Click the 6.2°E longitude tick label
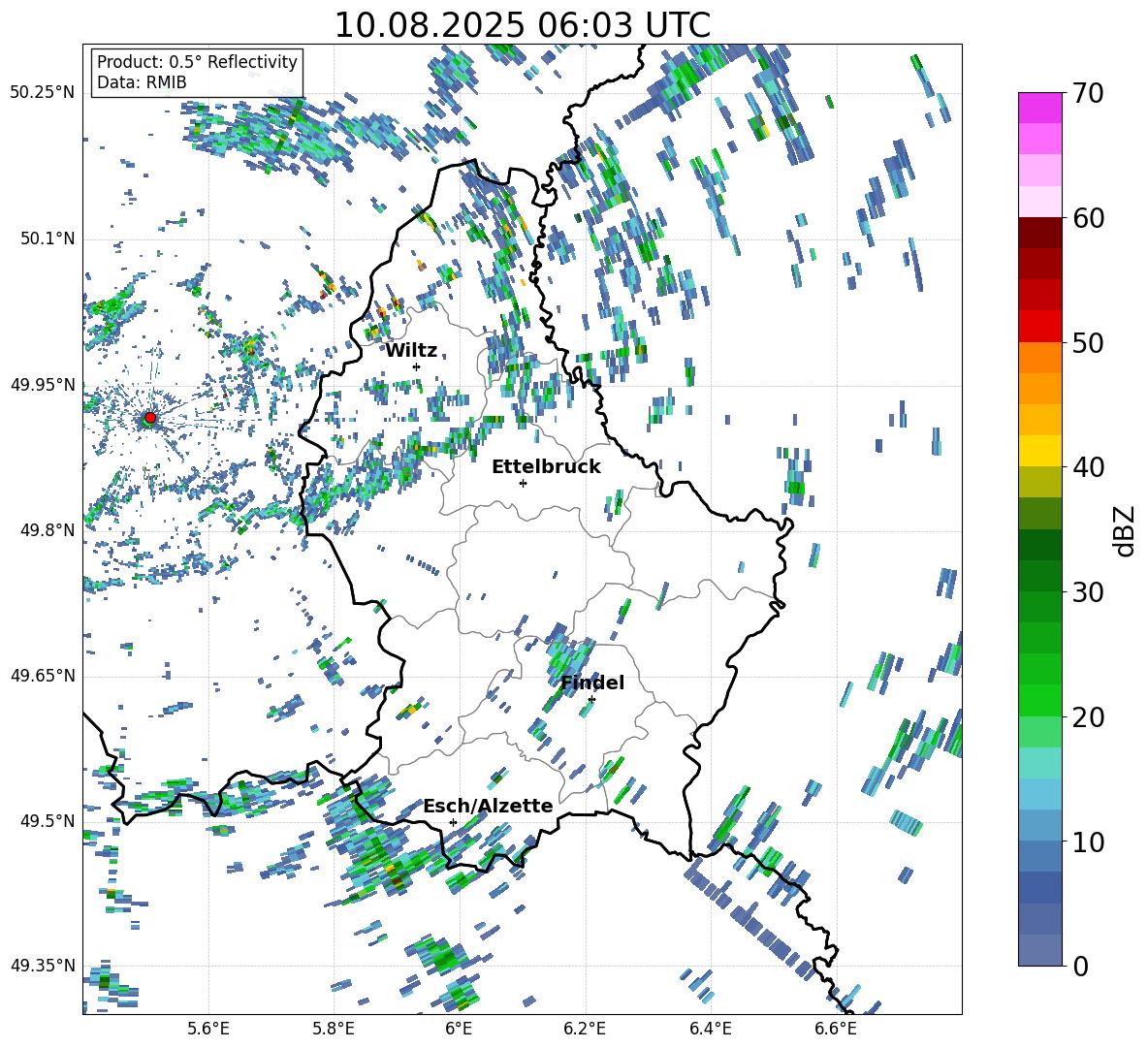 pos(585,1029)
